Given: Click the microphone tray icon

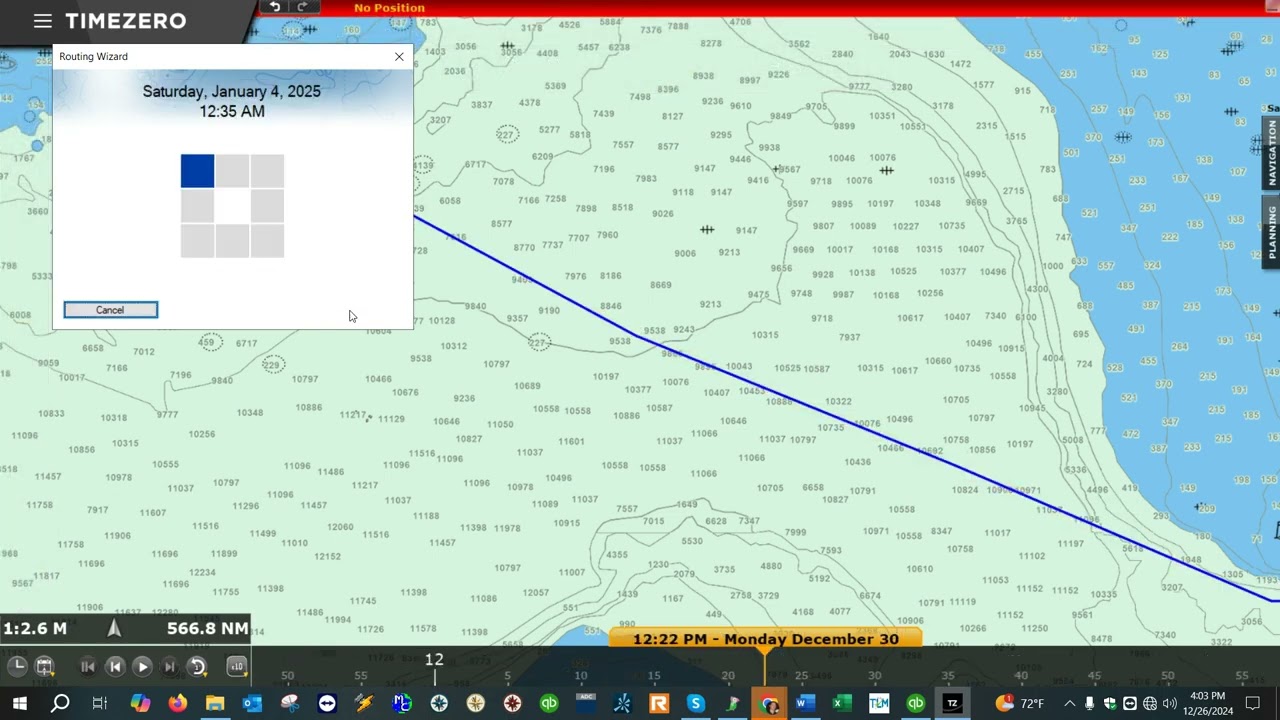Looking at the screenshot, I should click(x=1090, y=704).
